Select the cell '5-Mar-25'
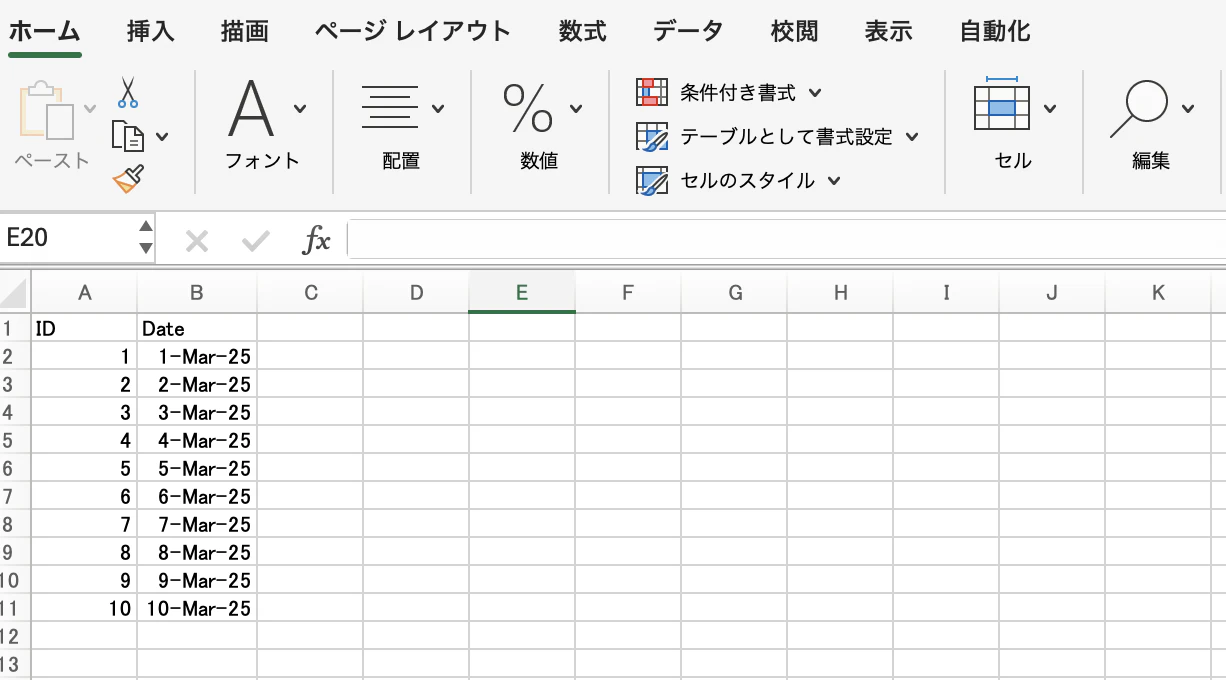Screen dimensions: 1226x680 click(x=197, y=468)
